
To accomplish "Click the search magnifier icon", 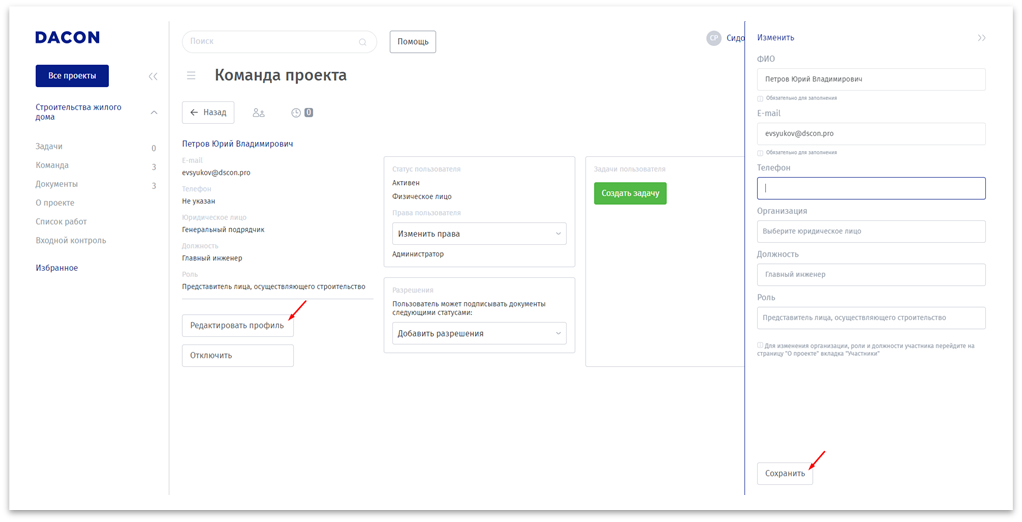I will pos(362,42).
